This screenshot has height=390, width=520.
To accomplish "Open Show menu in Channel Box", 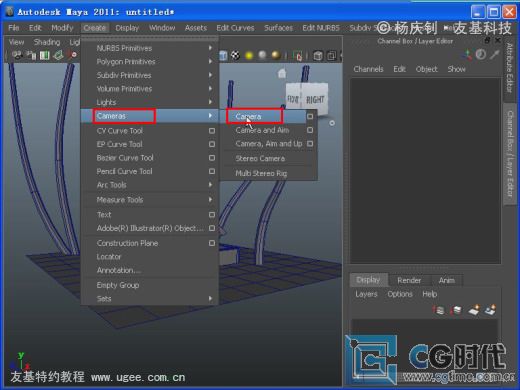I will click(456, 69).
